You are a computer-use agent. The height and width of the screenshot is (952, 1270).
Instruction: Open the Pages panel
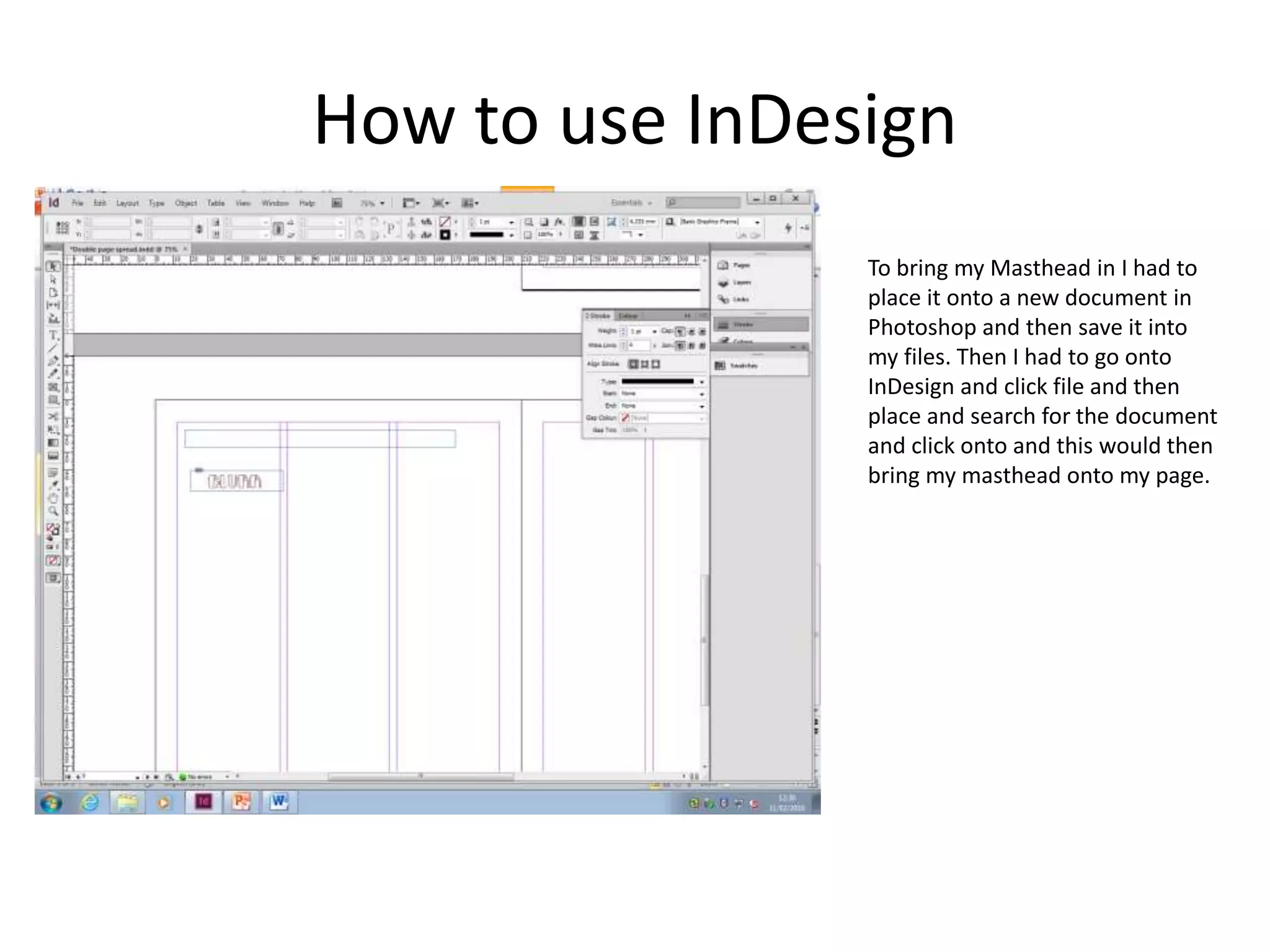[734, 265]
